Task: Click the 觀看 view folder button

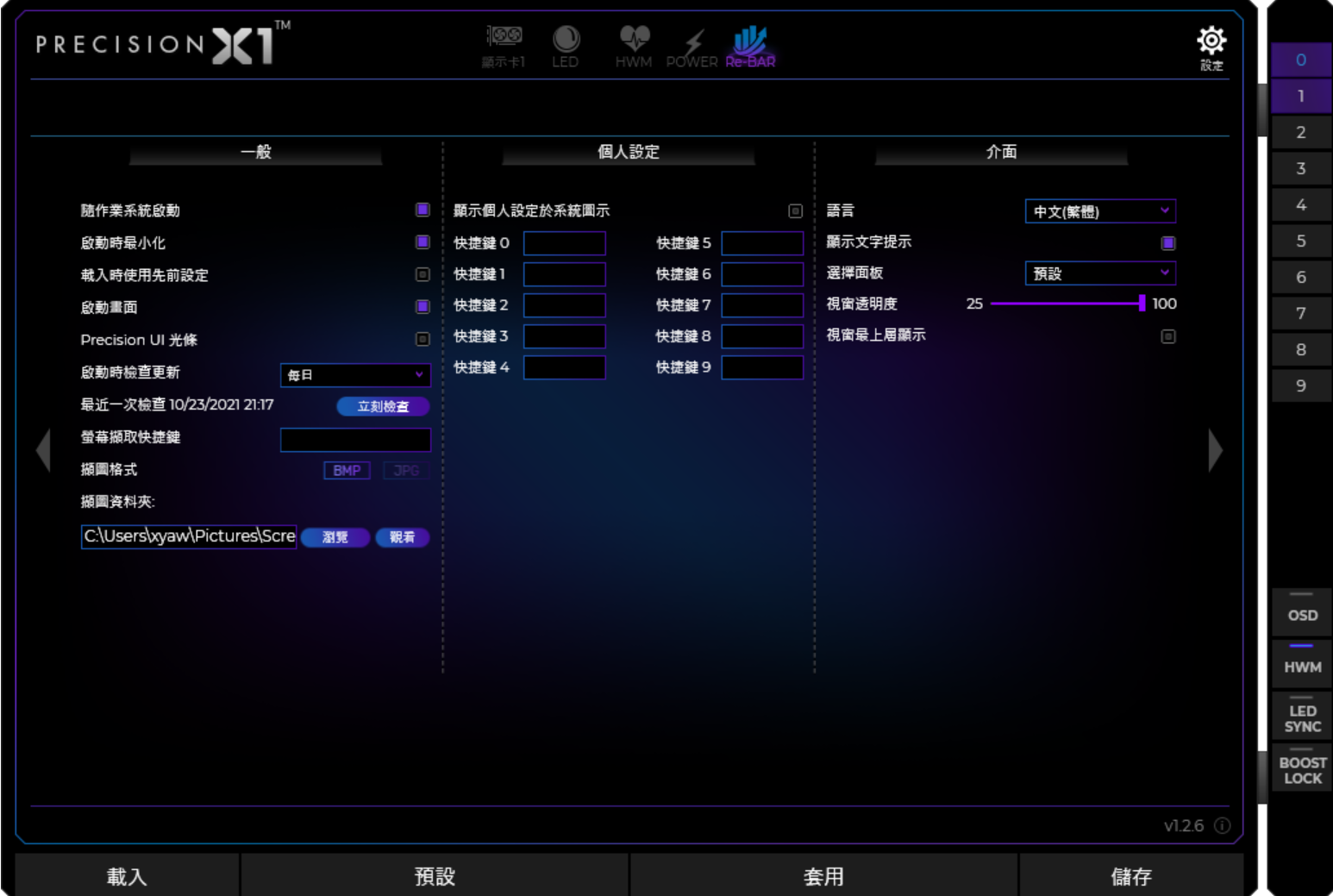Action: click(x=403, y=537)
